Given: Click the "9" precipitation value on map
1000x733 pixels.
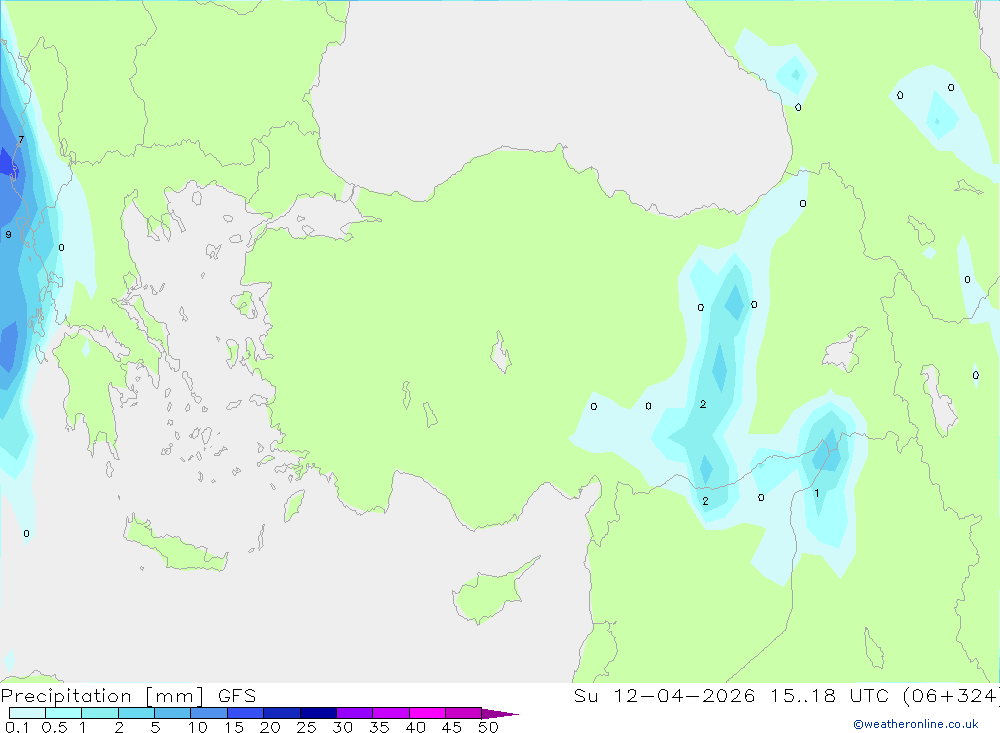Looking at the screenshot, I should tap(8, 235).
